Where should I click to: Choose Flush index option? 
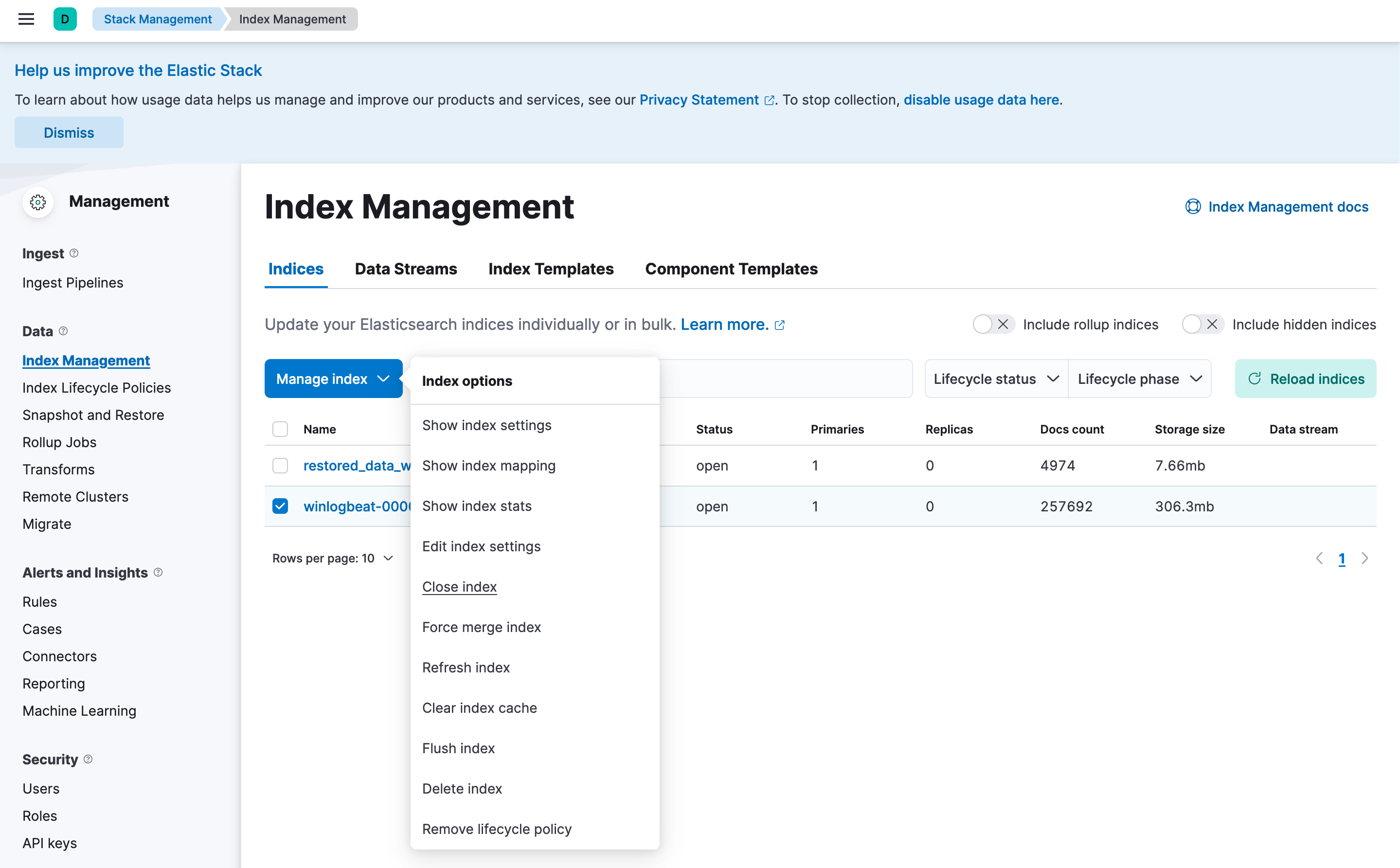click(x=535, y=748)
